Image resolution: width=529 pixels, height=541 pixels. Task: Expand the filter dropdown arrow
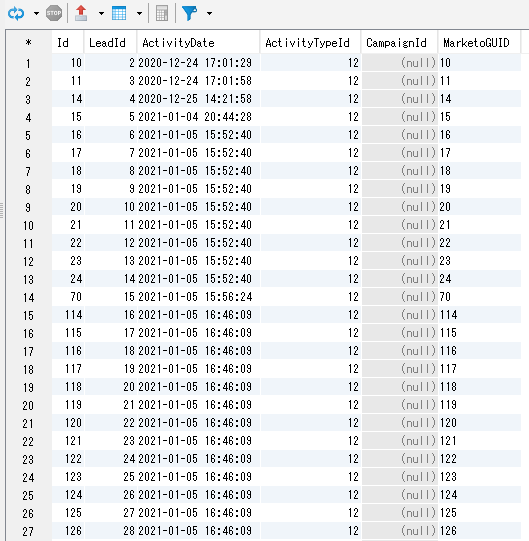pyautogui.click(x=209, y=13)
